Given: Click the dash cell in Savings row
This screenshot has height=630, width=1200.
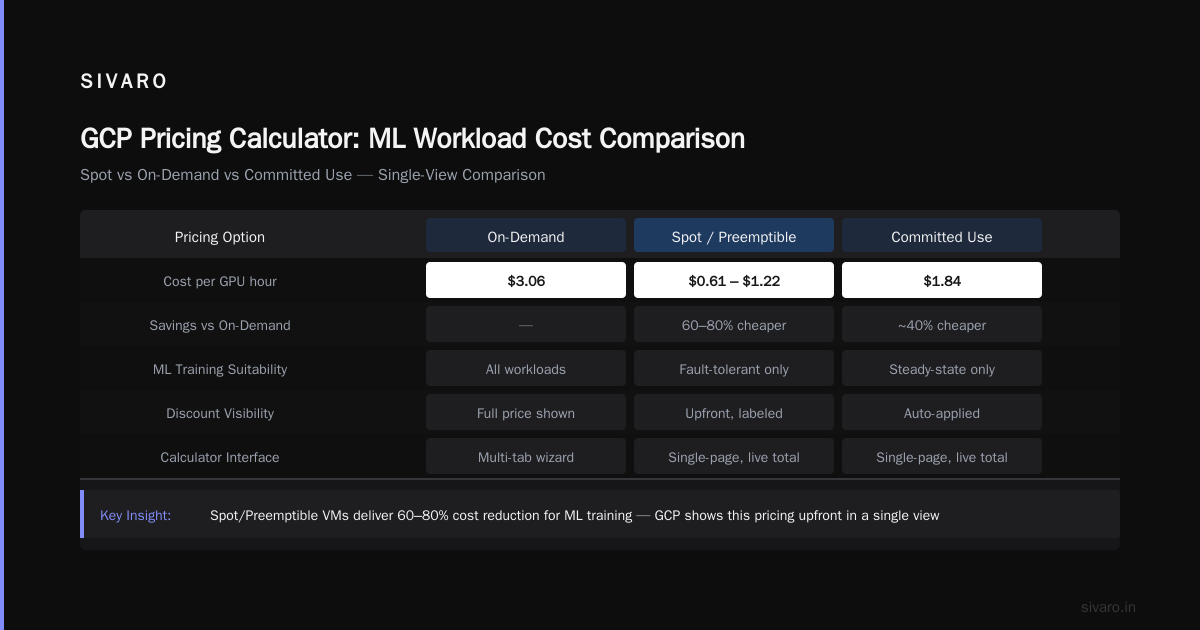Looking at the screenshot, I should tap(526, 325).
